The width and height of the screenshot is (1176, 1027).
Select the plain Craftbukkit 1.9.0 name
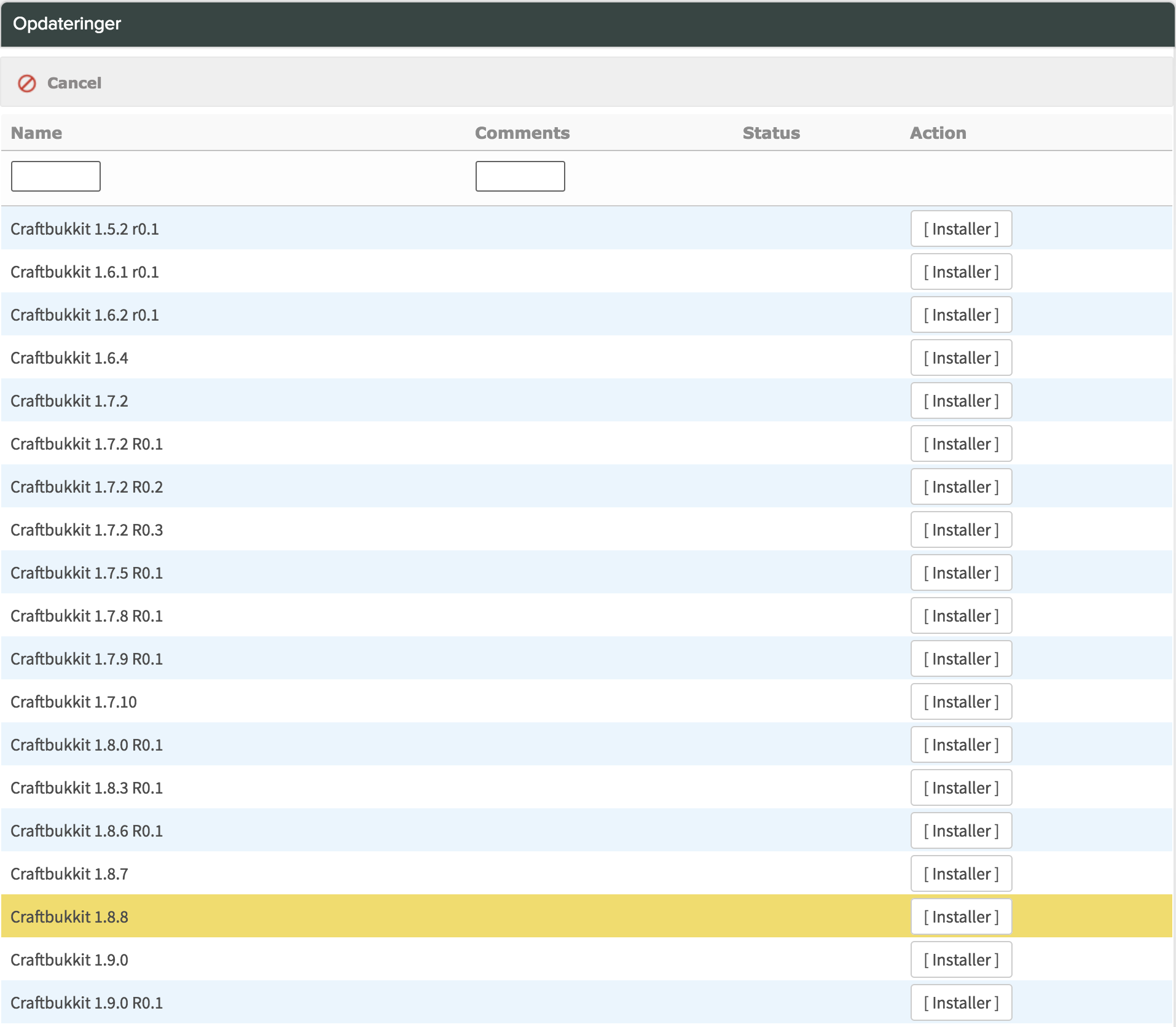click(69, 959)
